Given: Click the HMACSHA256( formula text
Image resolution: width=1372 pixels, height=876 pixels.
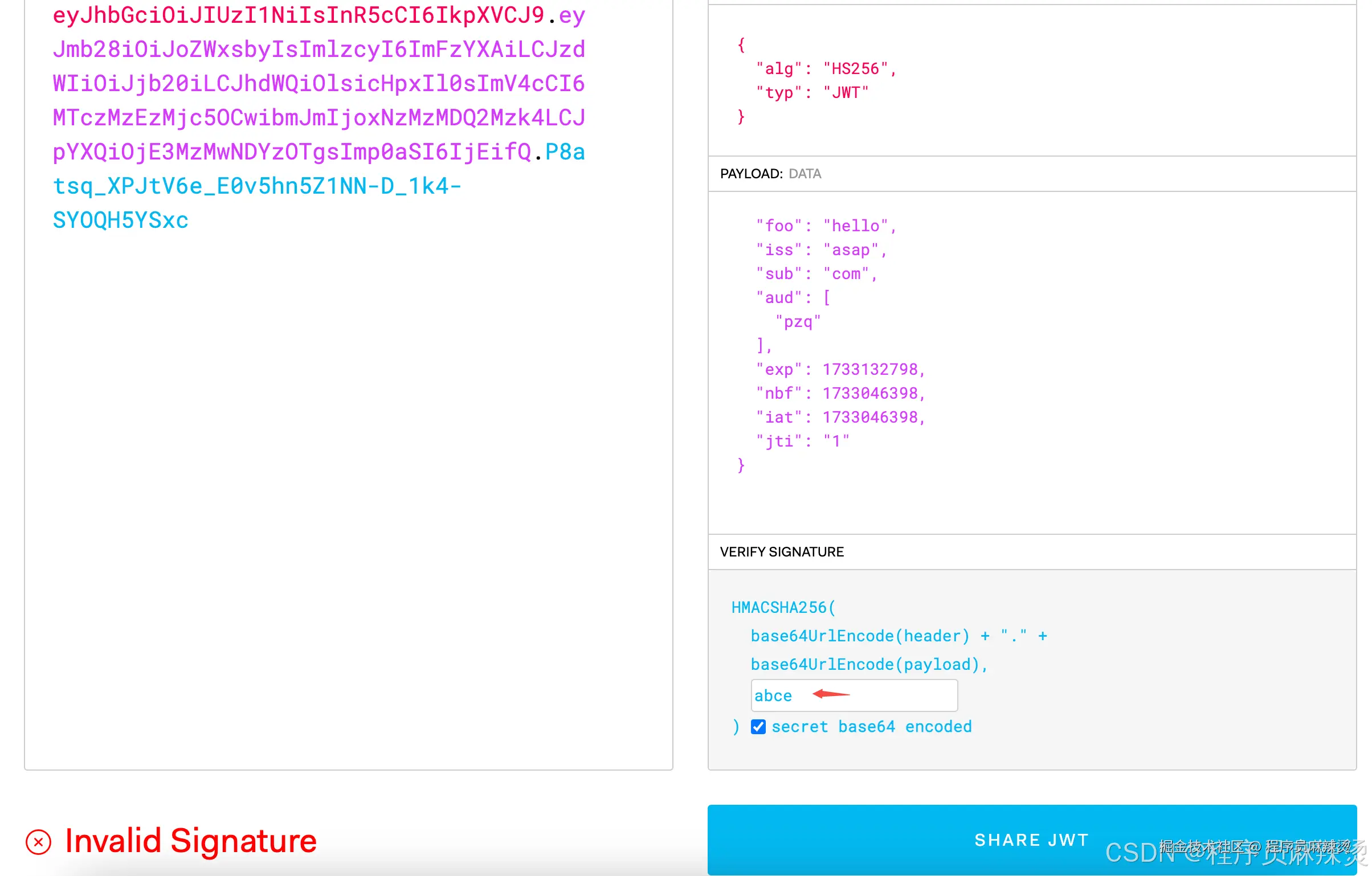Looking at the screenshot, I should pyautogui.click(x=783, y=608).
